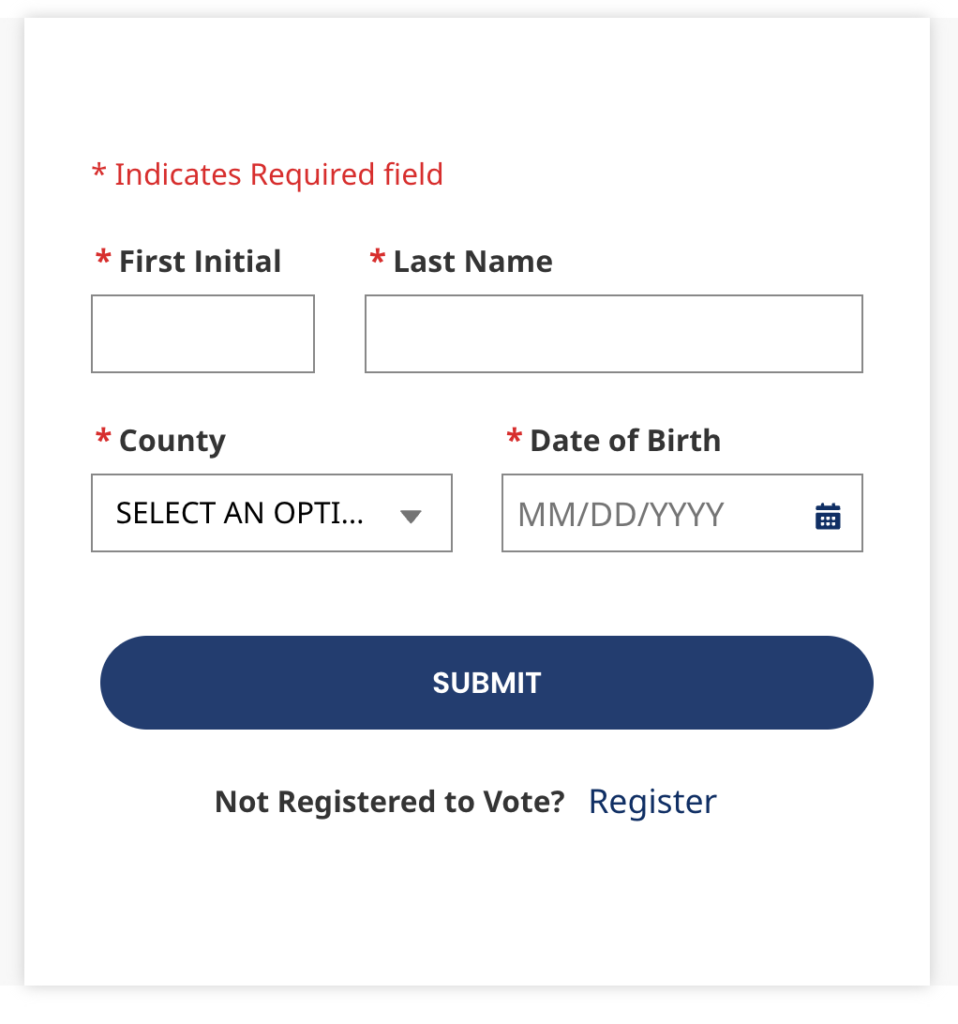
Task: Select the MM/DD/YYYY date input
Action: click(x=682, y=513)
